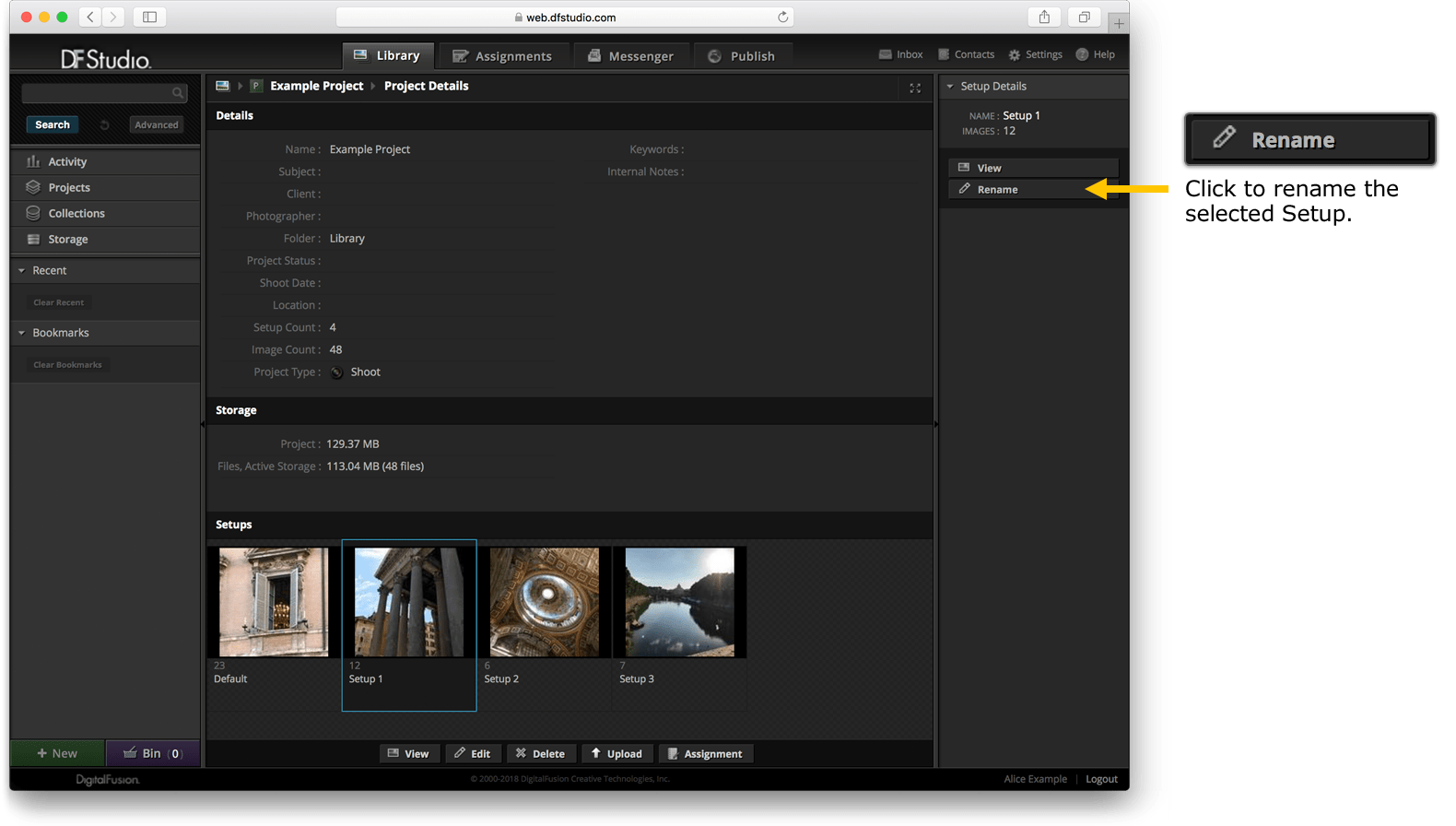Select the Setup 3 thumbnail
The image size is (1456, 826).
680,602
